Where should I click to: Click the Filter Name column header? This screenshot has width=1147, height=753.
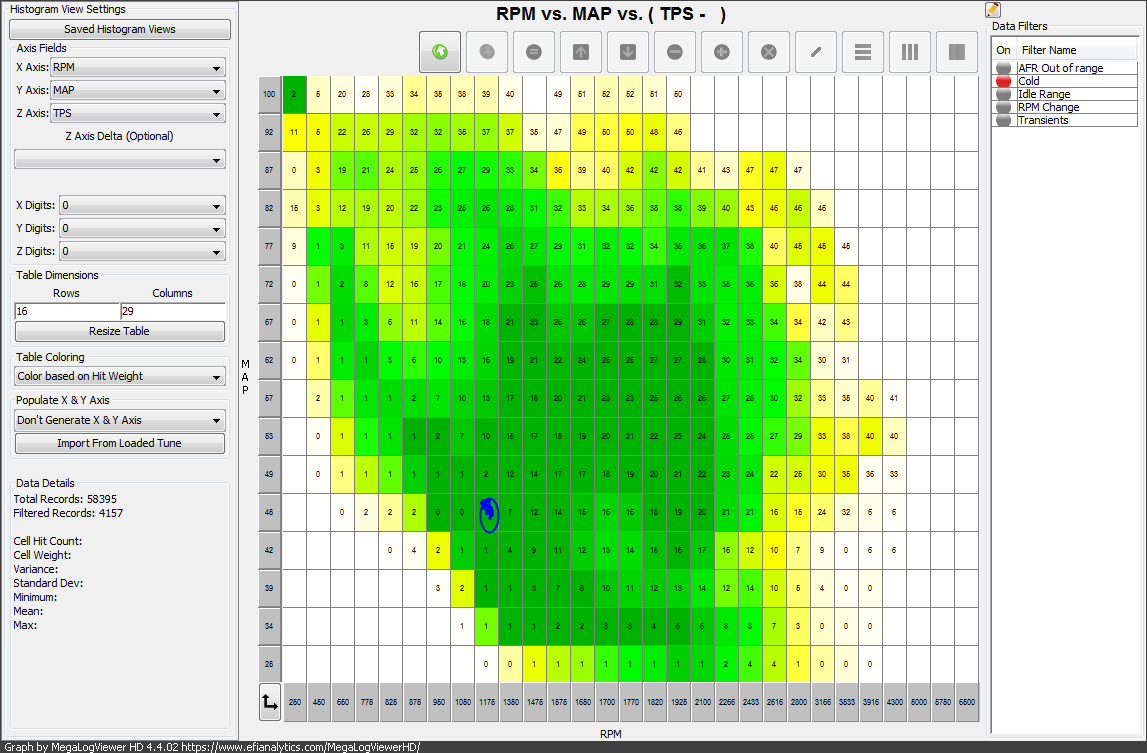tap(1049, 50)
